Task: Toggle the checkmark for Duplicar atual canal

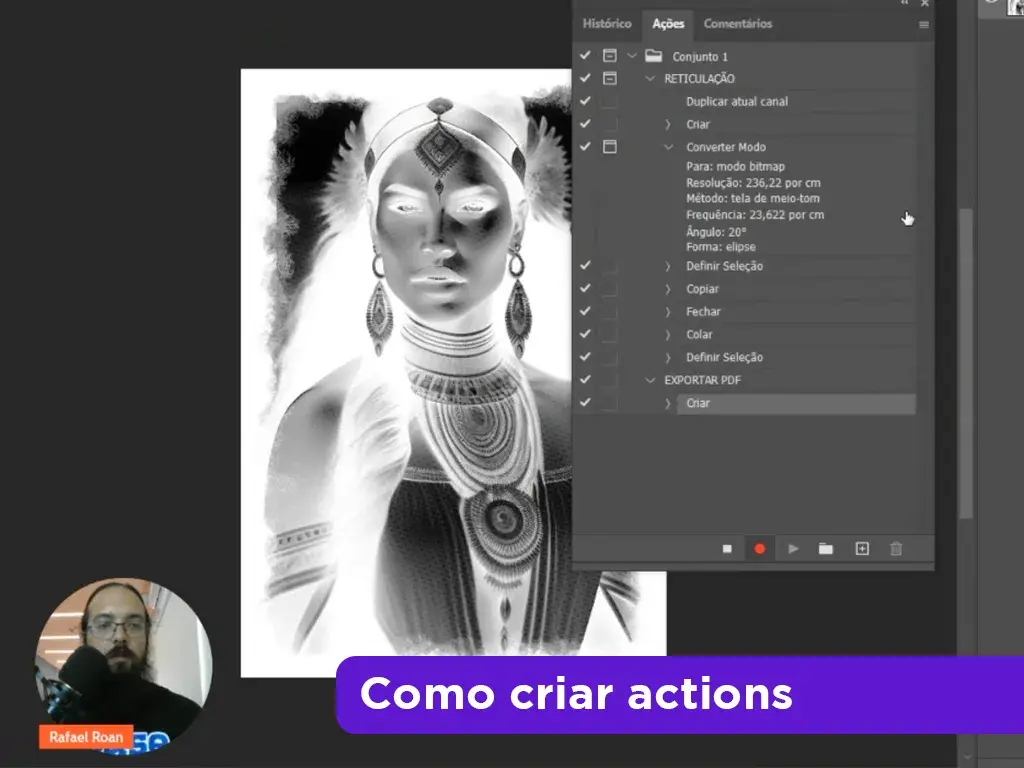Action: (585, 101)
